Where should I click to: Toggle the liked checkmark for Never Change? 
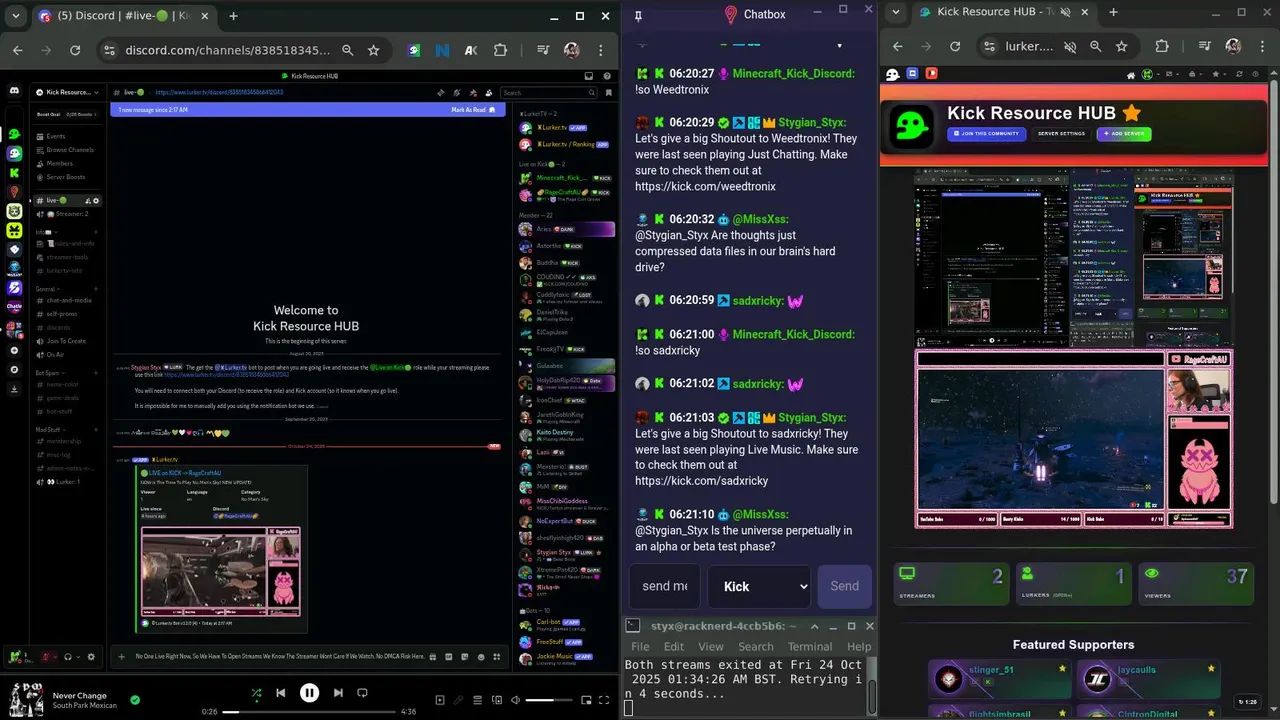(x=135, y=700)
